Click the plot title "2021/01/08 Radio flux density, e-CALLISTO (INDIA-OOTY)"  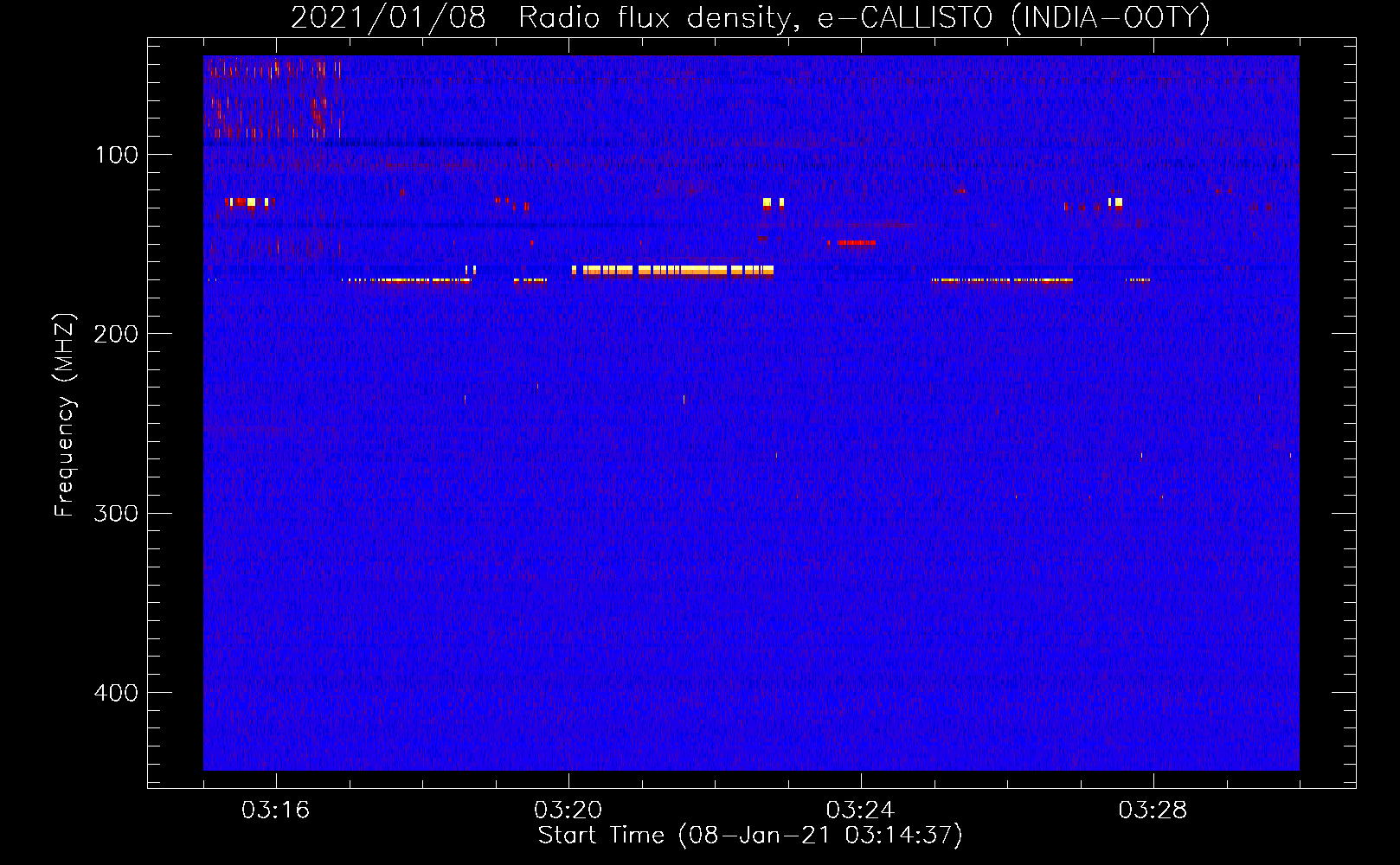coord(750,17)
